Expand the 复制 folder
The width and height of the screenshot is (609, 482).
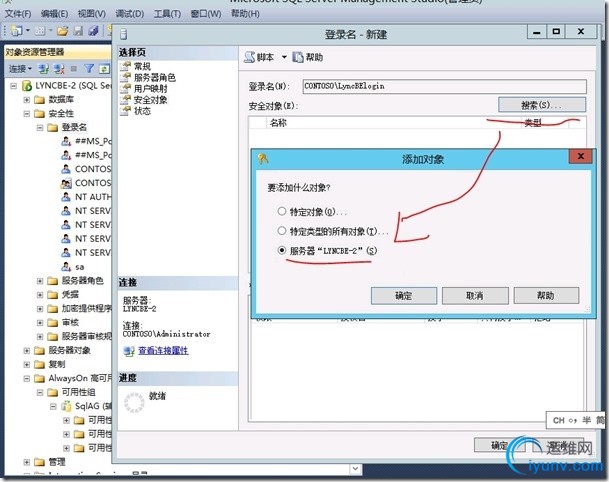[x=26, y=365]
